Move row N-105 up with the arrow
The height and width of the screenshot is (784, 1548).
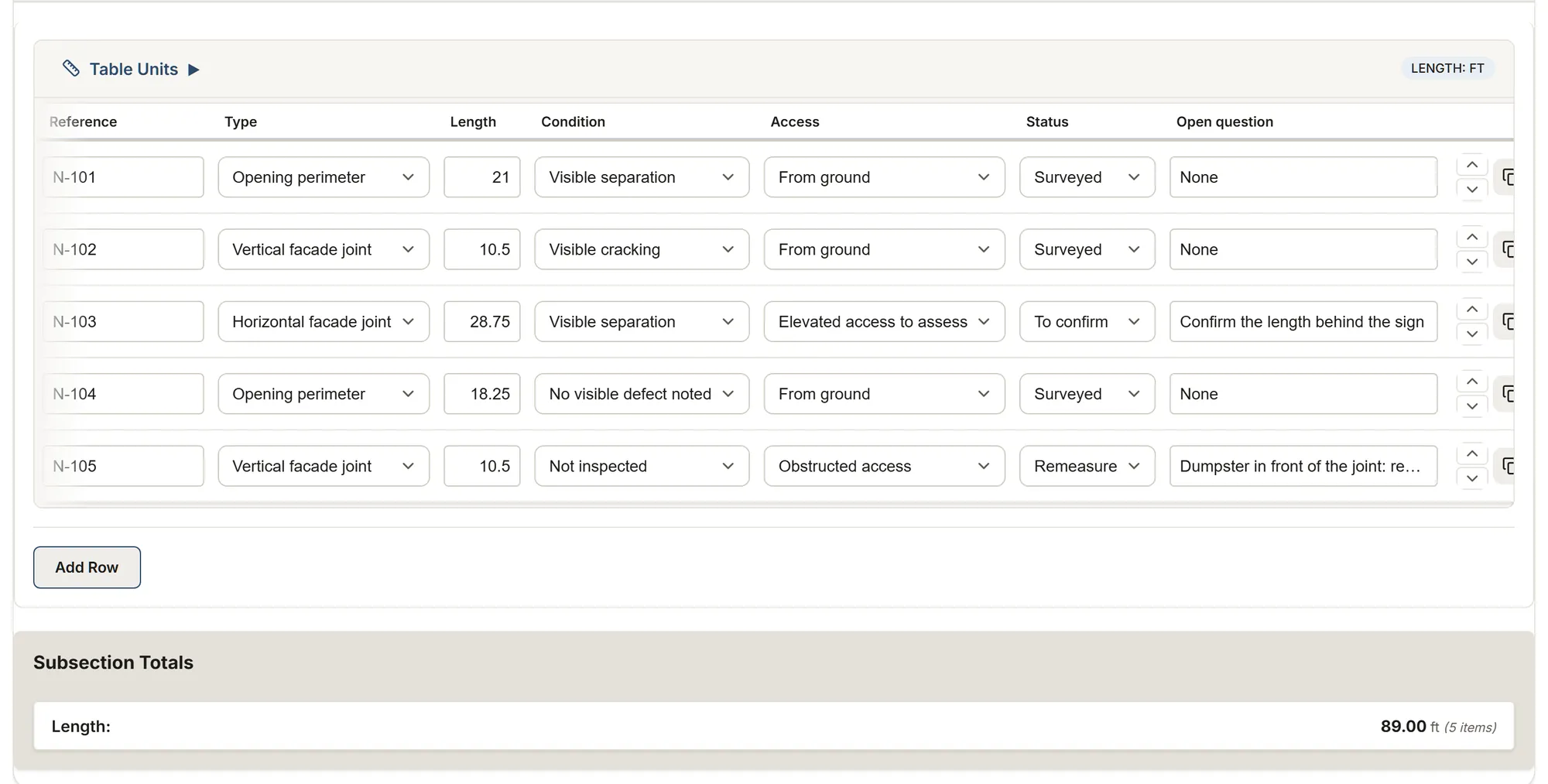pos(1472,454)
